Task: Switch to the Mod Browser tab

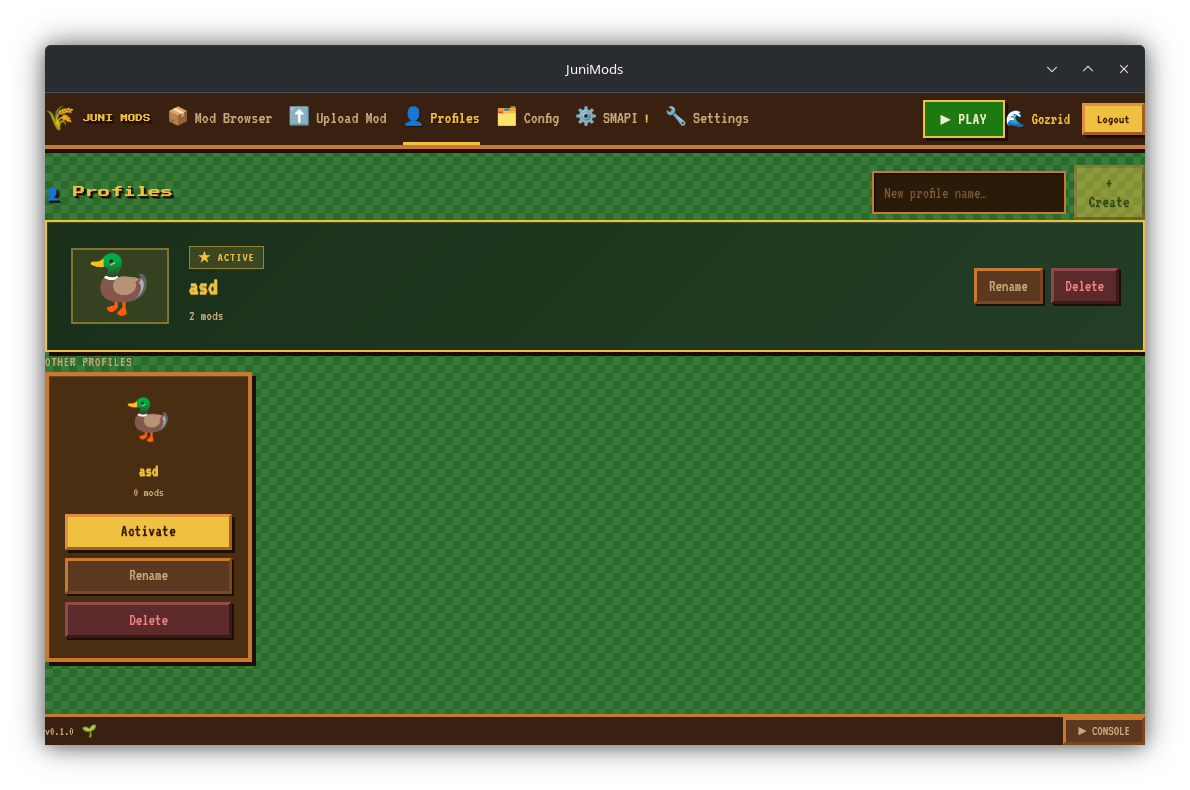Action: (x=220, y=118)
